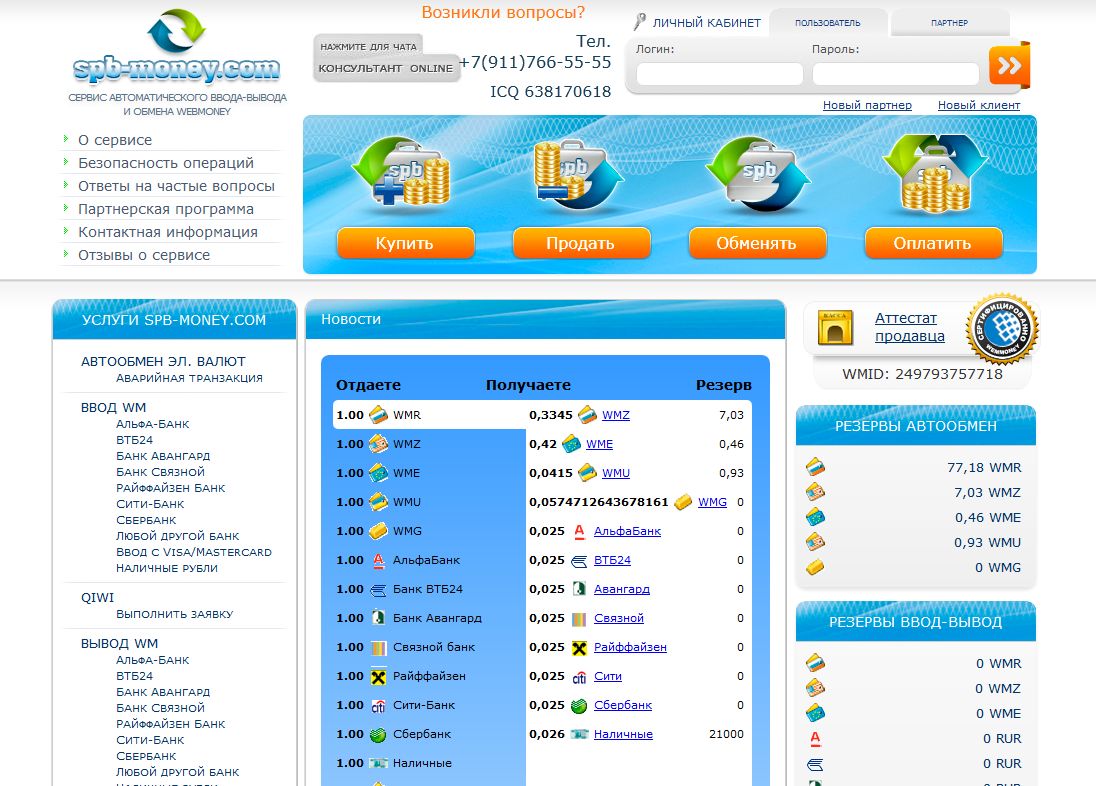Click the WMZ icon in Получаете column

[x=587, y=415]
